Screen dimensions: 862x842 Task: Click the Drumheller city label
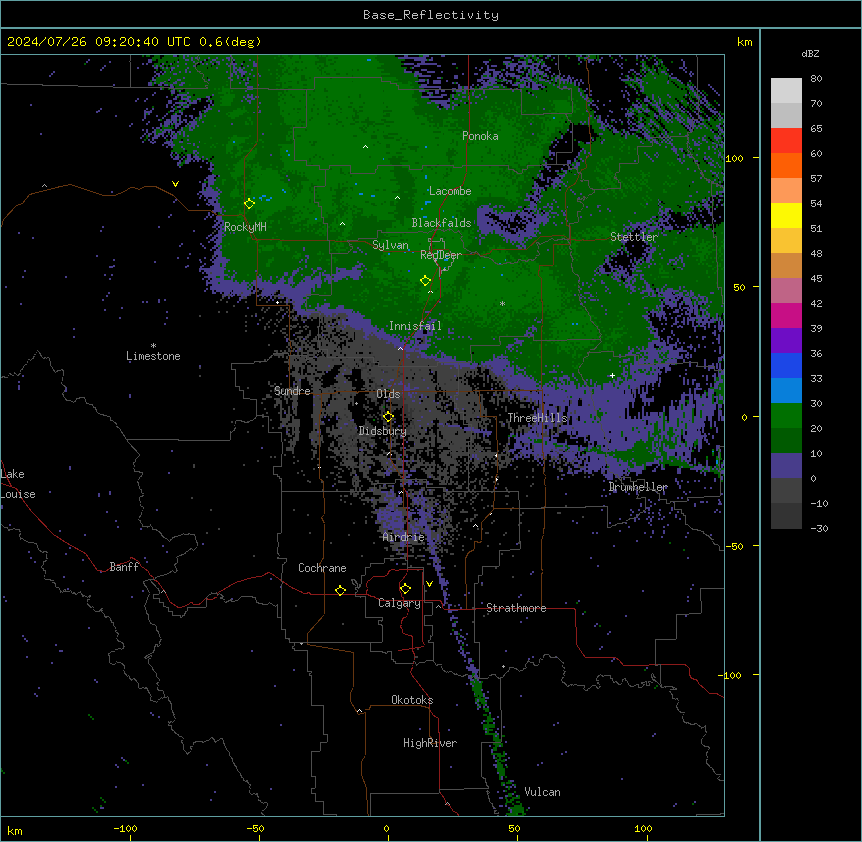point(638,487)
